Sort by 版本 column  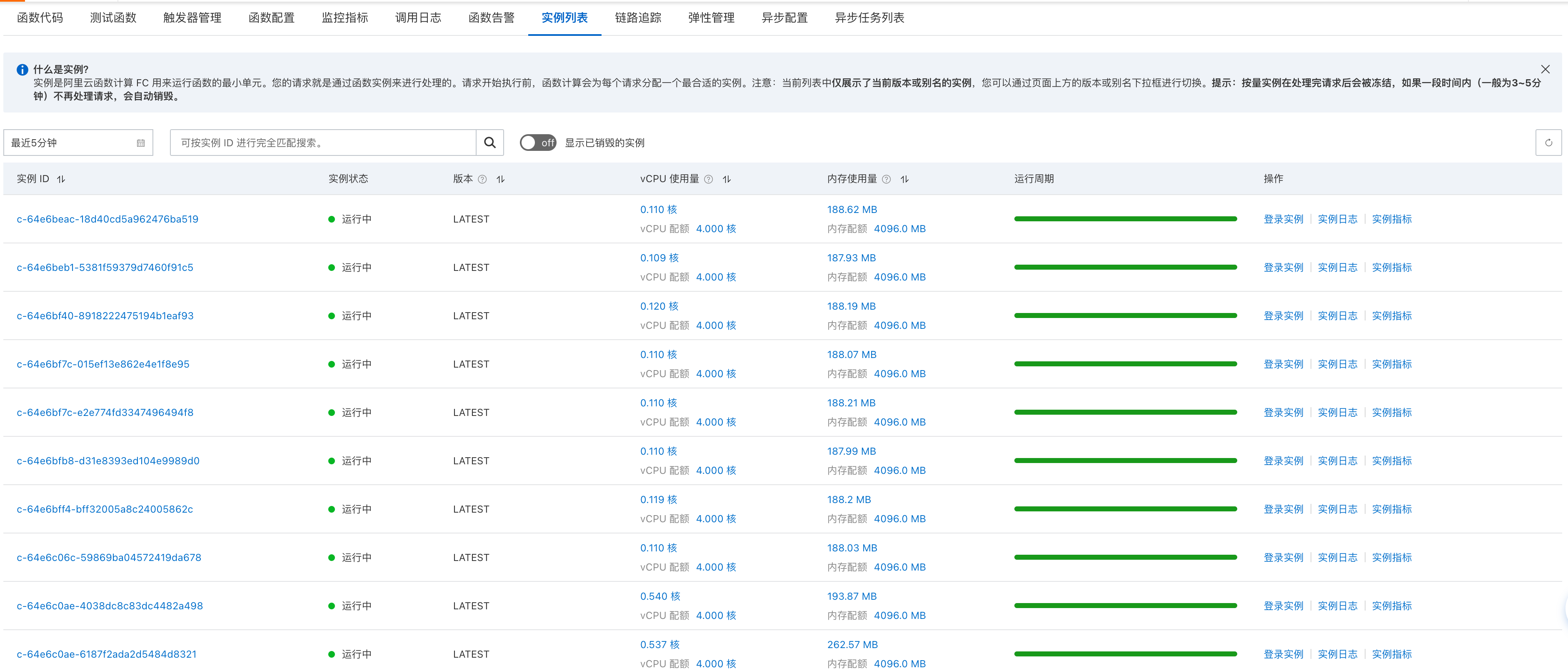[x=500, y=179]
